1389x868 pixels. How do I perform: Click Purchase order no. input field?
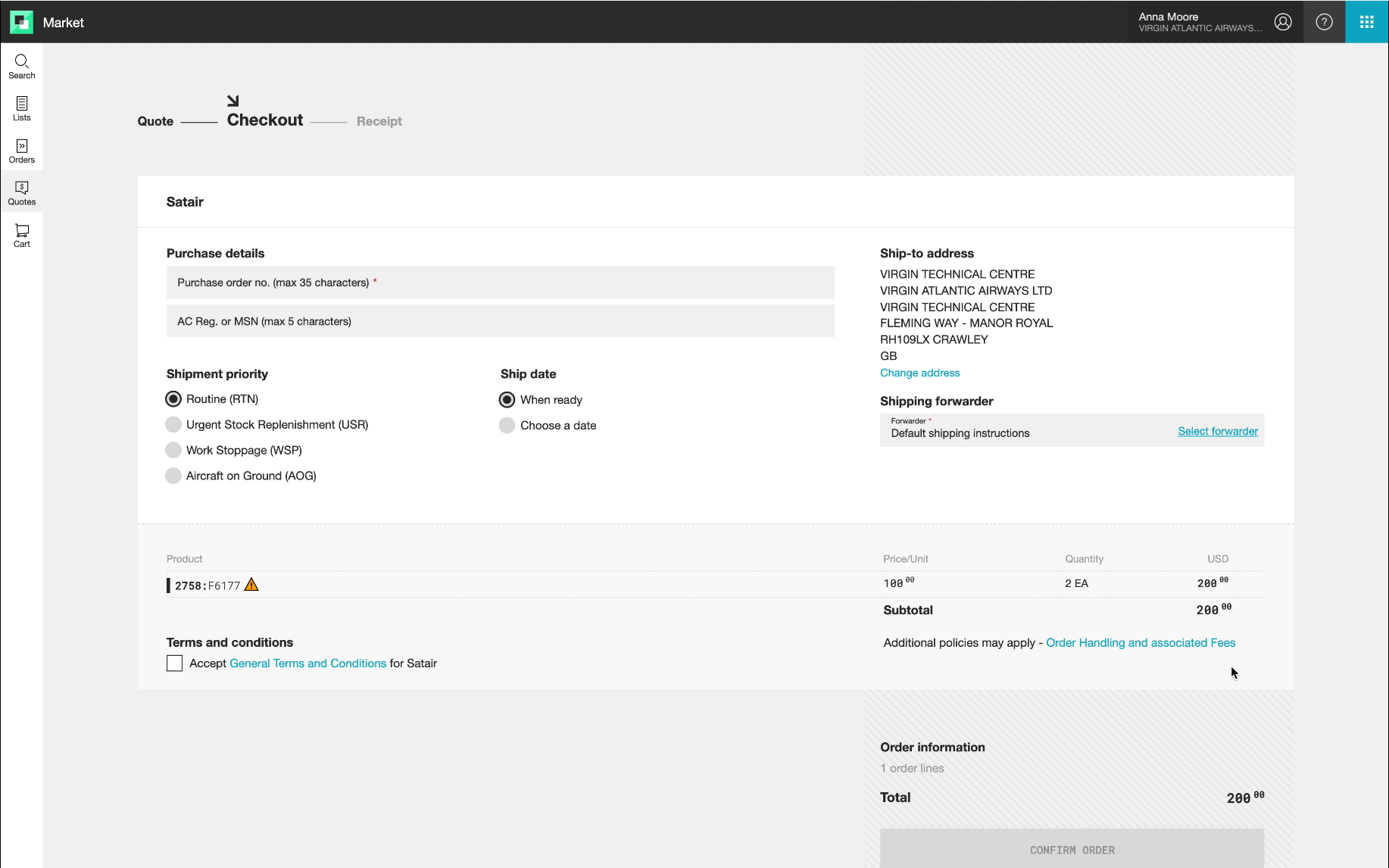tap(501, 283)
